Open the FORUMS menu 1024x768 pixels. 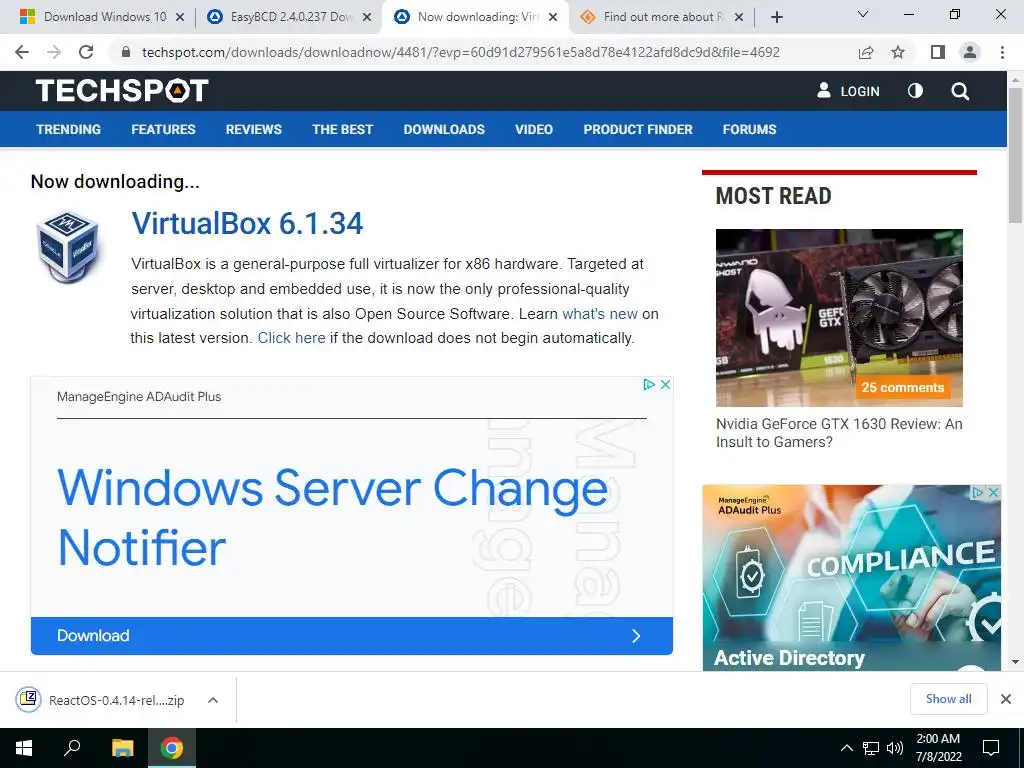coord(749,129)
